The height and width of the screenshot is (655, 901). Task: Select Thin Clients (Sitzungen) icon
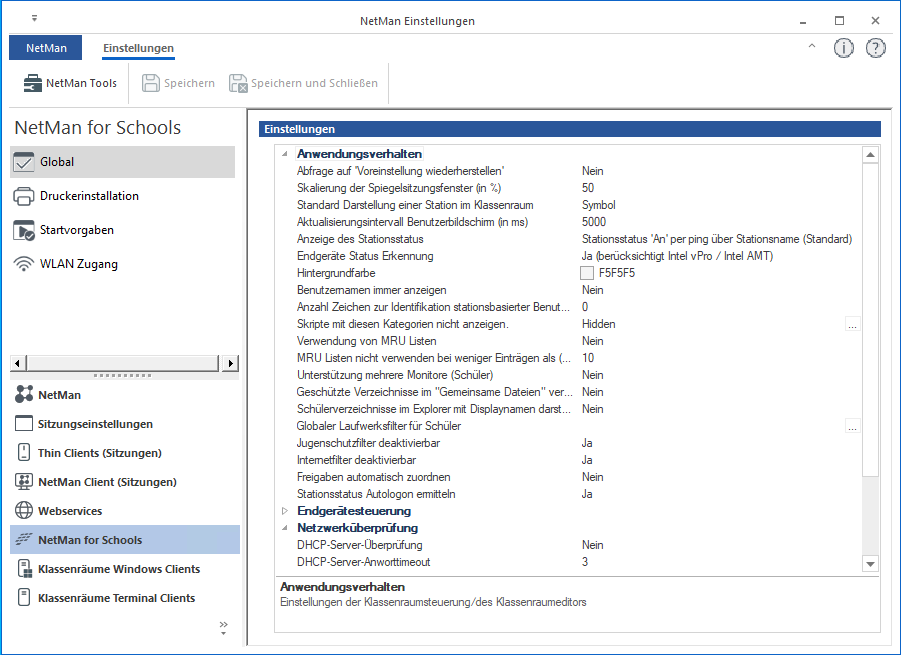point(24,453)
